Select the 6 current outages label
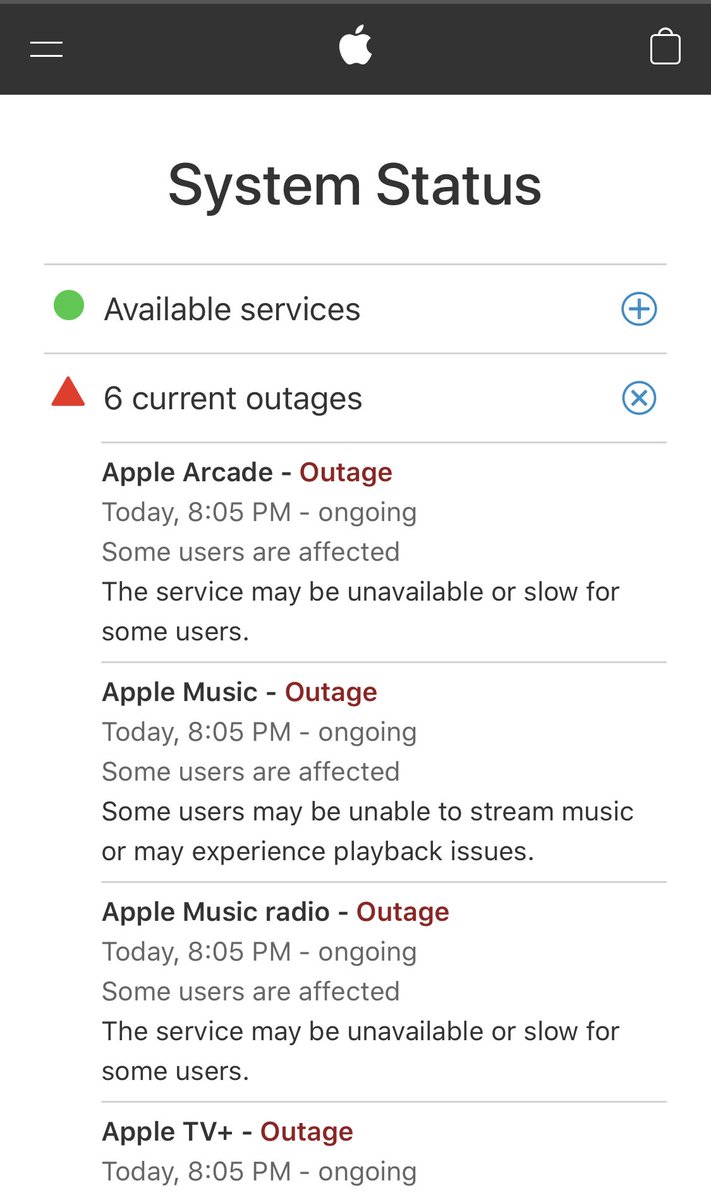The width and height of the screenshot is (711, 1200). [233, 398]
